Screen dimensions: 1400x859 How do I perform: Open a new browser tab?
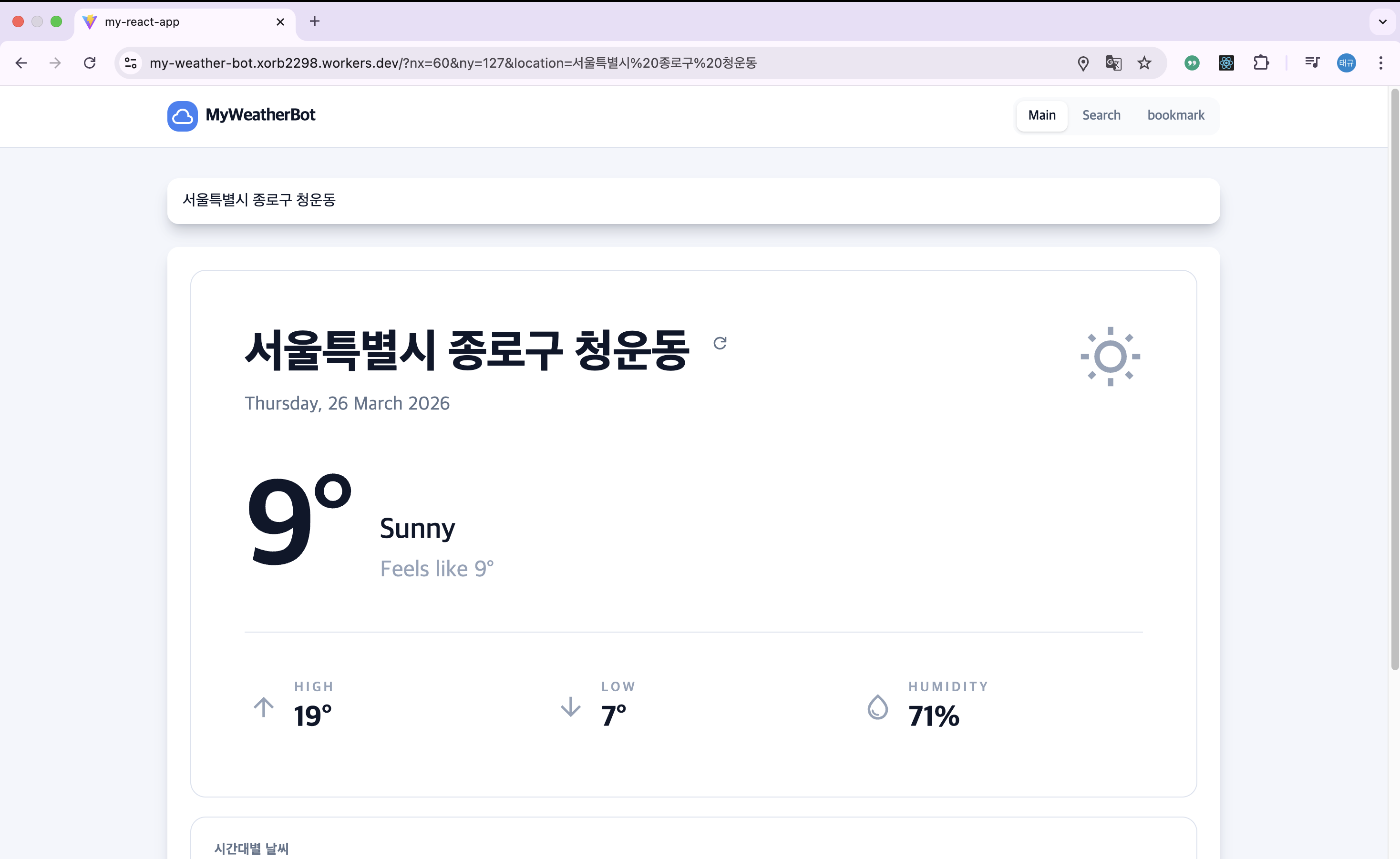[x=314, y=21]
